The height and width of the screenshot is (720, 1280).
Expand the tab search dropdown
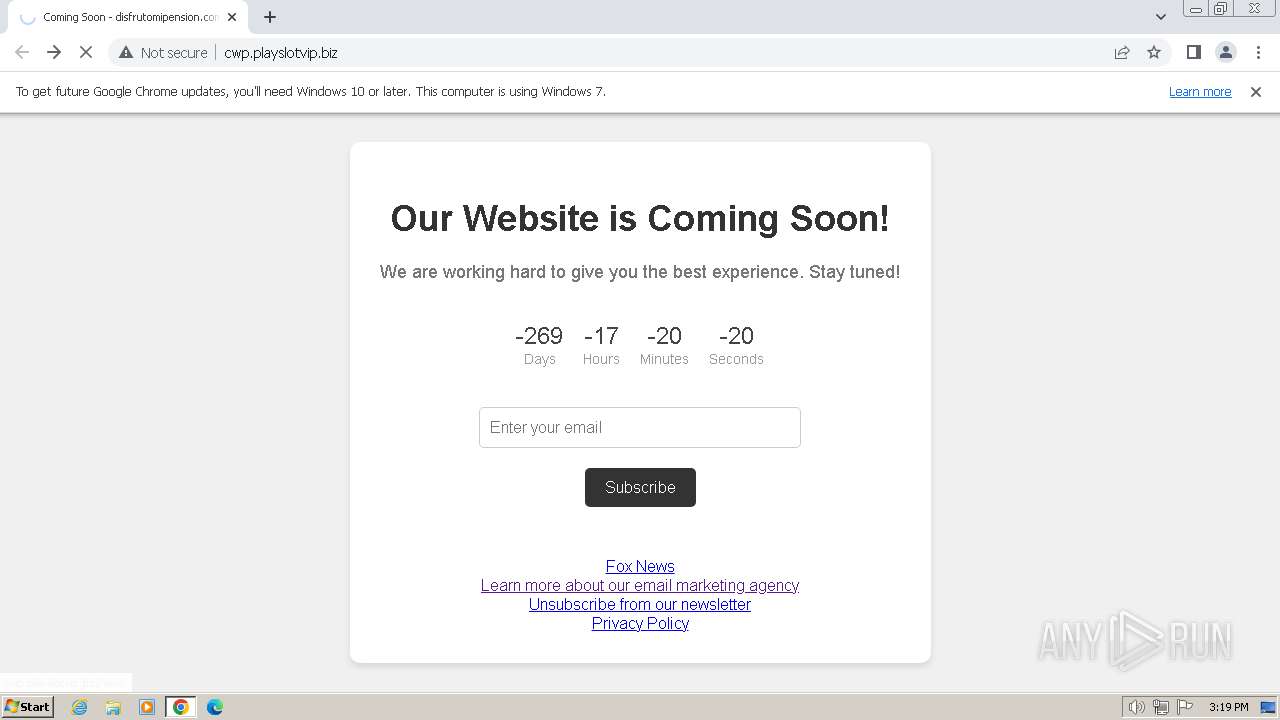coord(1161,17)
